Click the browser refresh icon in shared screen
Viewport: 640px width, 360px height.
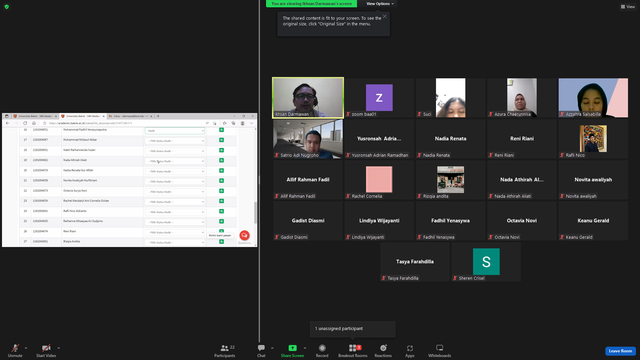click(25, 123)
